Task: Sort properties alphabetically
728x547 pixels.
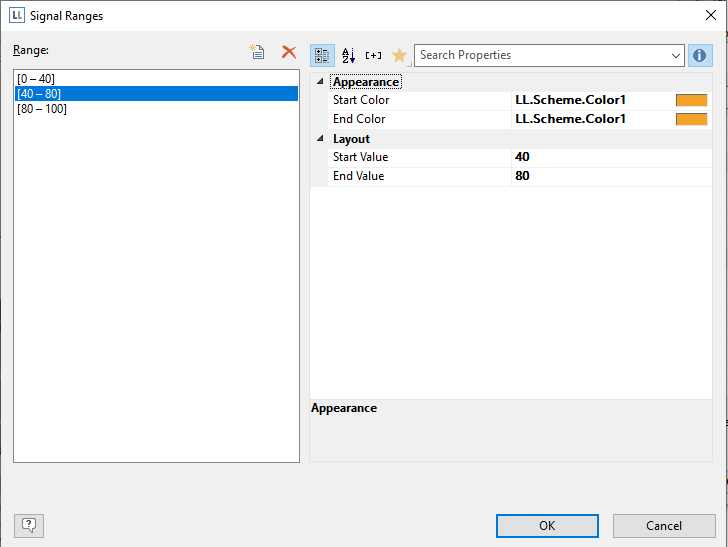Action: click(348, 56)
